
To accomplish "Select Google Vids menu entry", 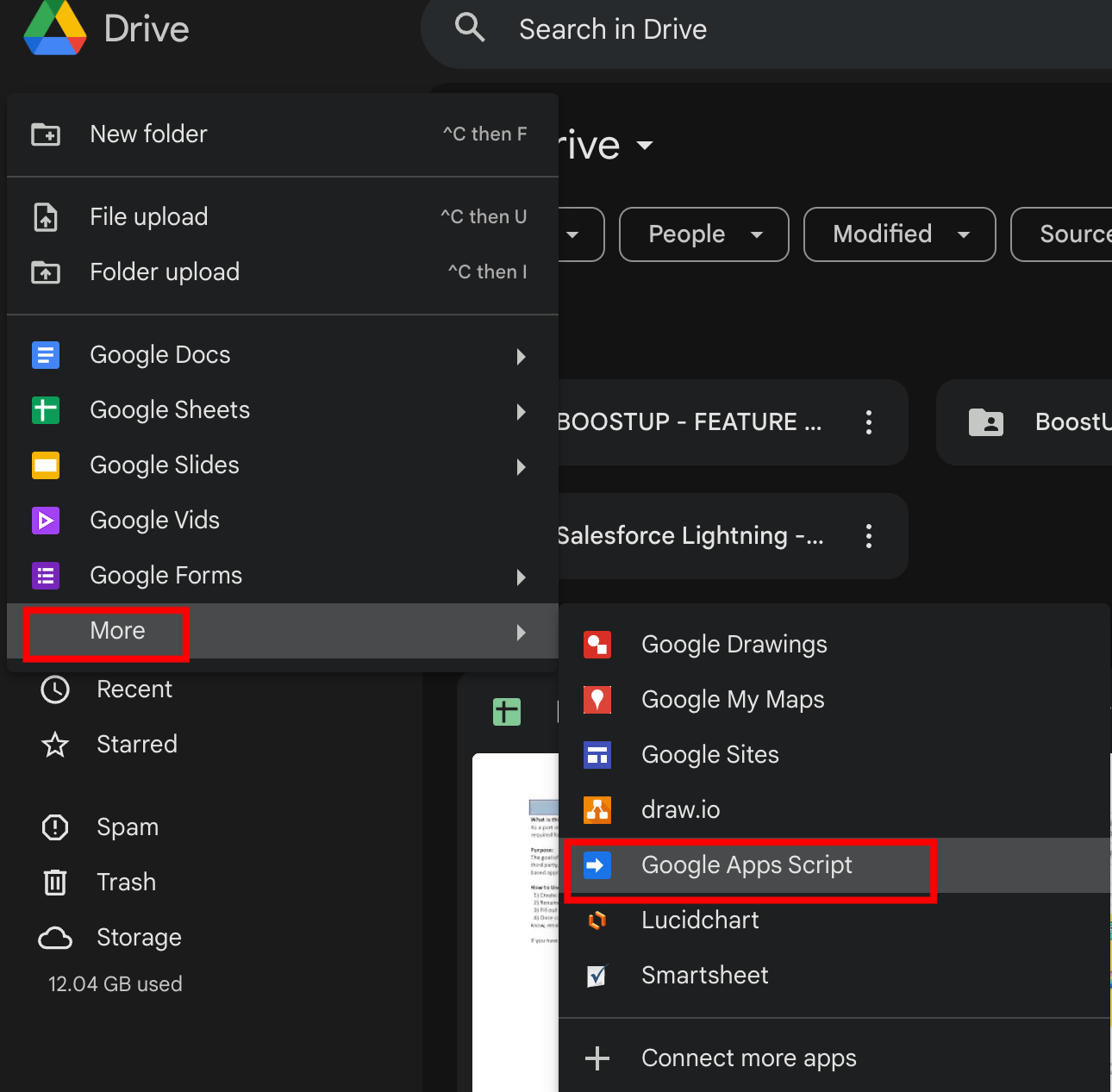I will (x=283, y=521).
